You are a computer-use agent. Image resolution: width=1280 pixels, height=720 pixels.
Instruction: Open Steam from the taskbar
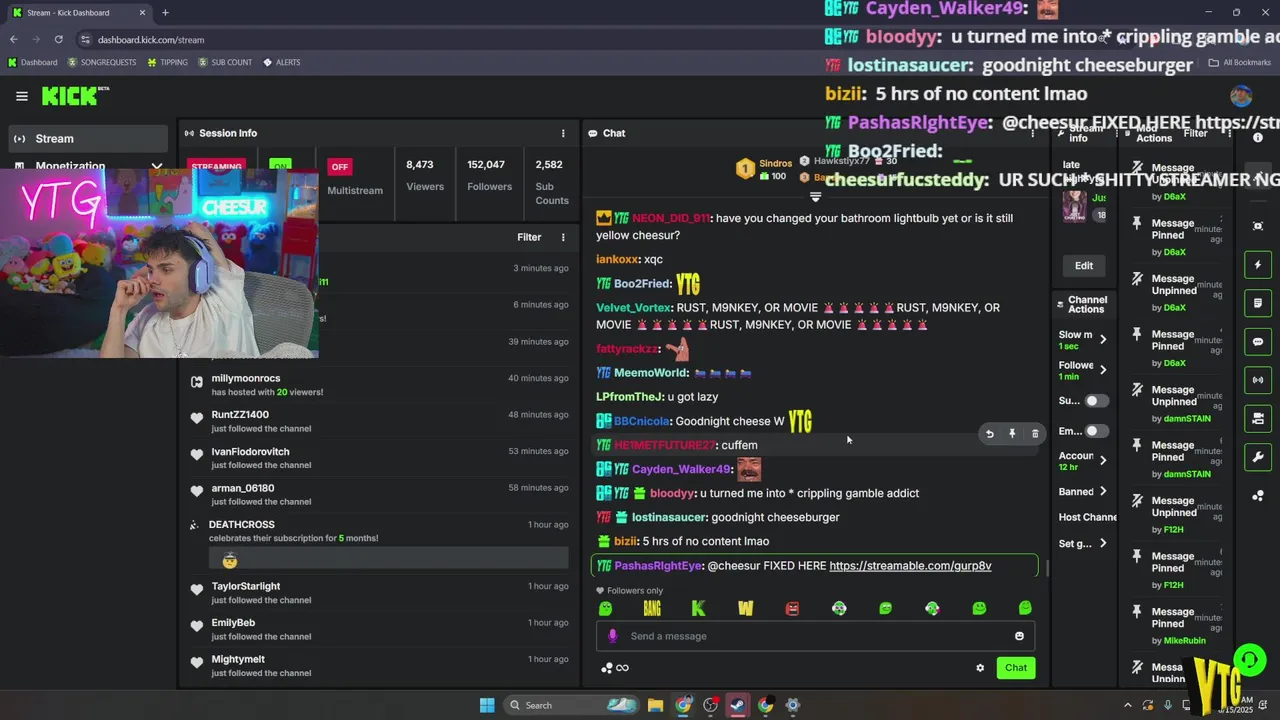click(x=737, y=705)
